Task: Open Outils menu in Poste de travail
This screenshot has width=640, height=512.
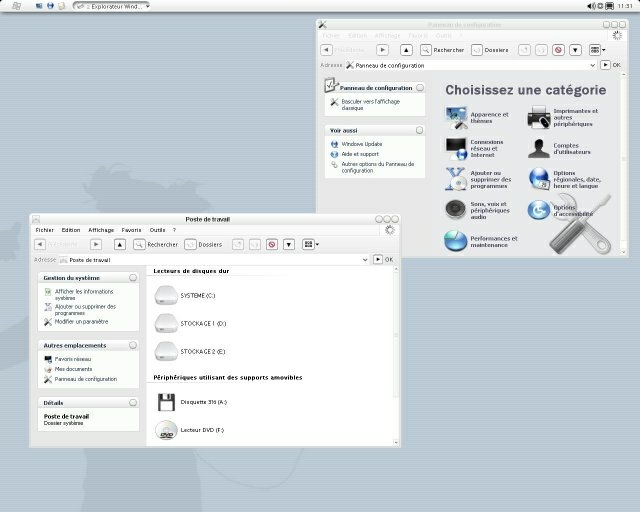Action: click(158, 230)
